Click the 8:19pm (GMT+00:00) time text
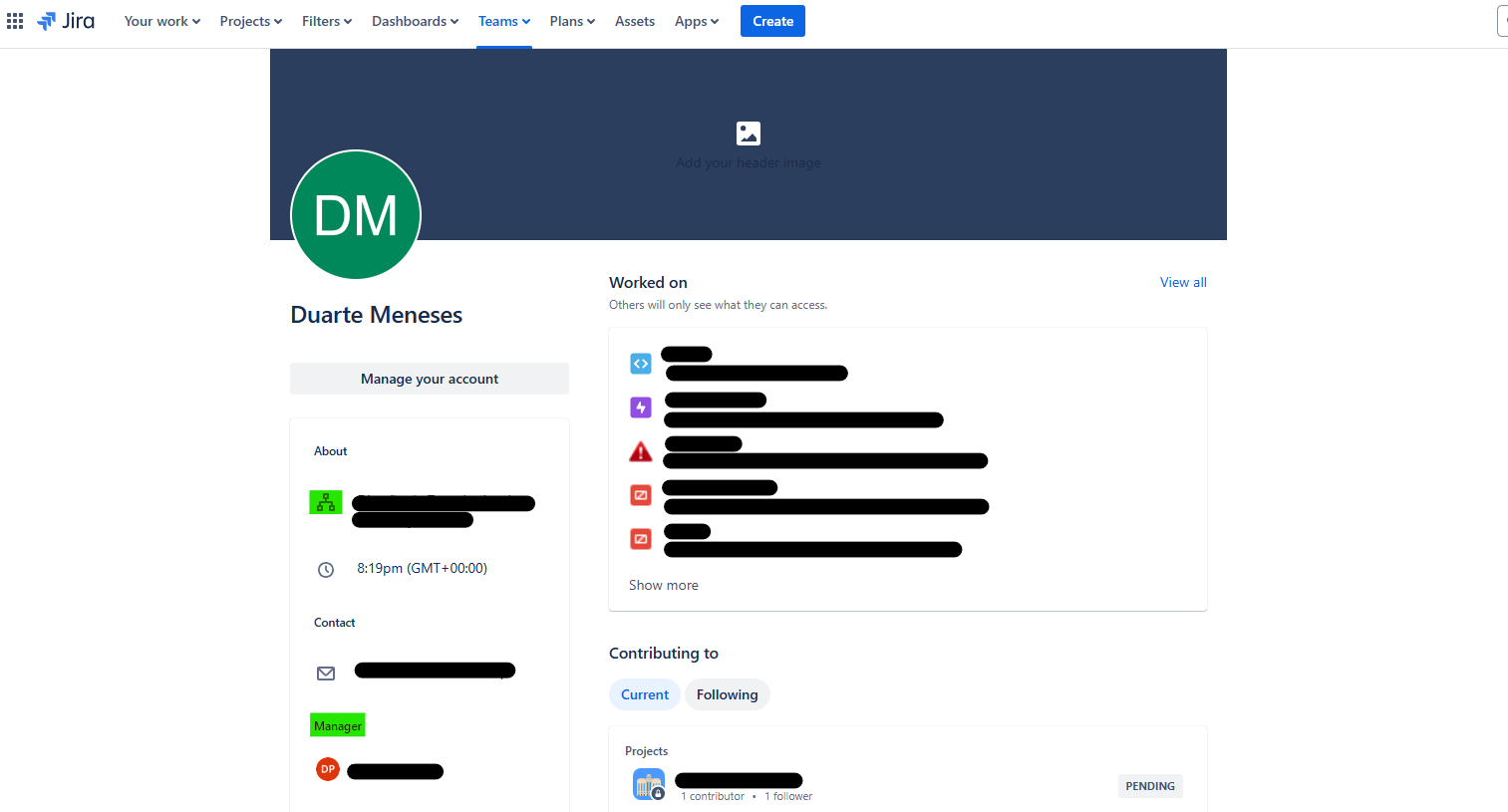This screenshot has height=812, width=1508. (x=423, y=568)
